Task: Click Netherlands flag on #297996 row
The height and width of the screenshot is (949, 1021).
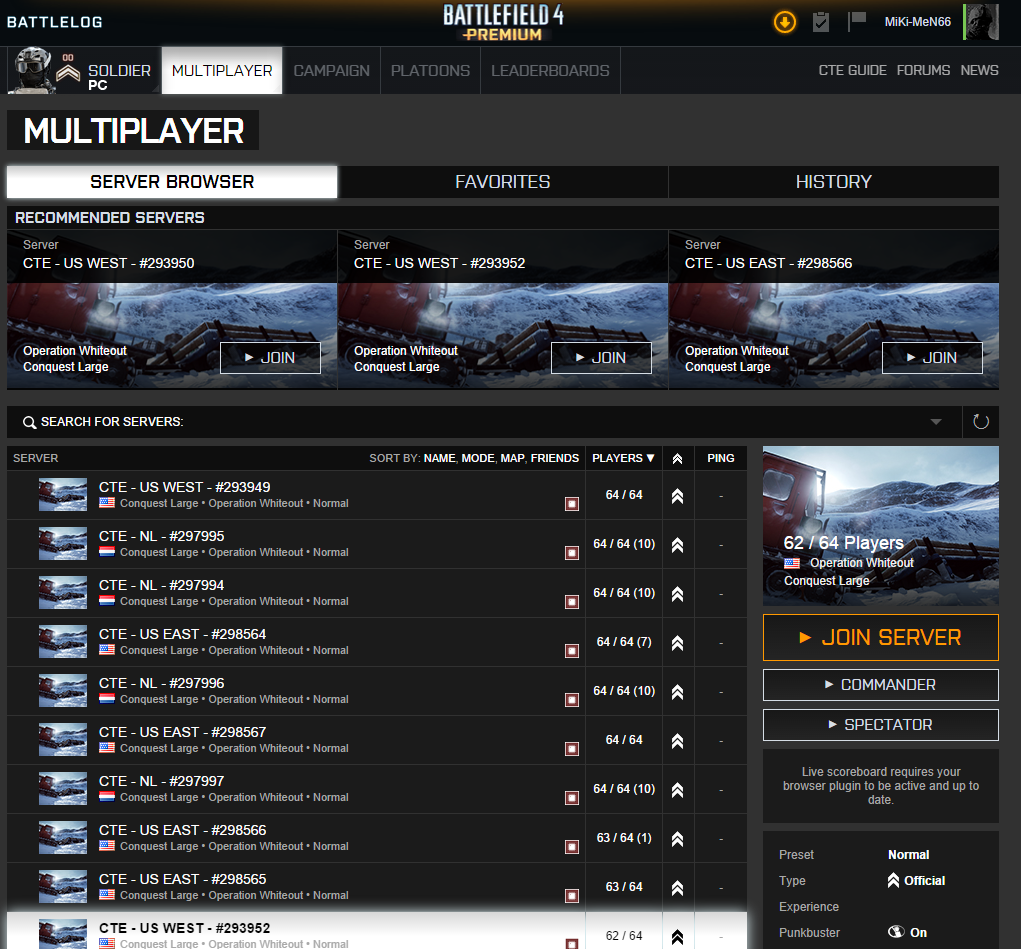Action: pos(107,699)
